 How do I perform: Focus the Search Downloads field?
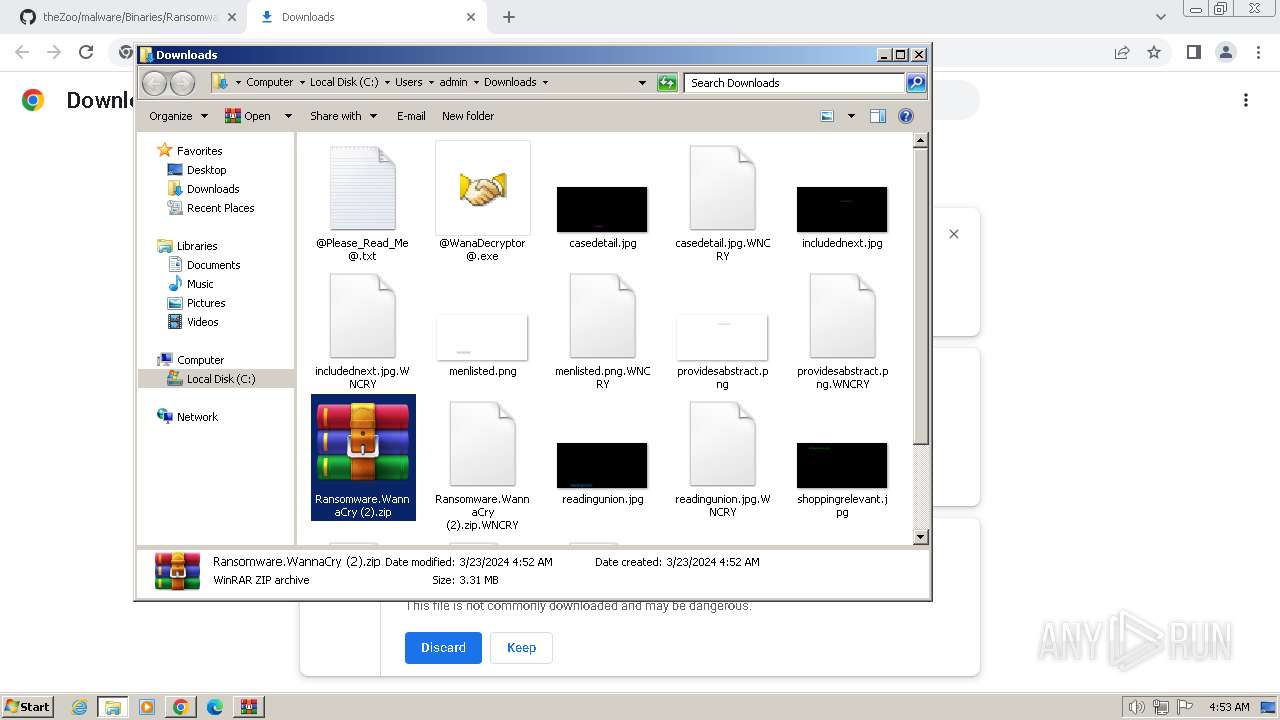pyautogui.click(x=794, y=83)
